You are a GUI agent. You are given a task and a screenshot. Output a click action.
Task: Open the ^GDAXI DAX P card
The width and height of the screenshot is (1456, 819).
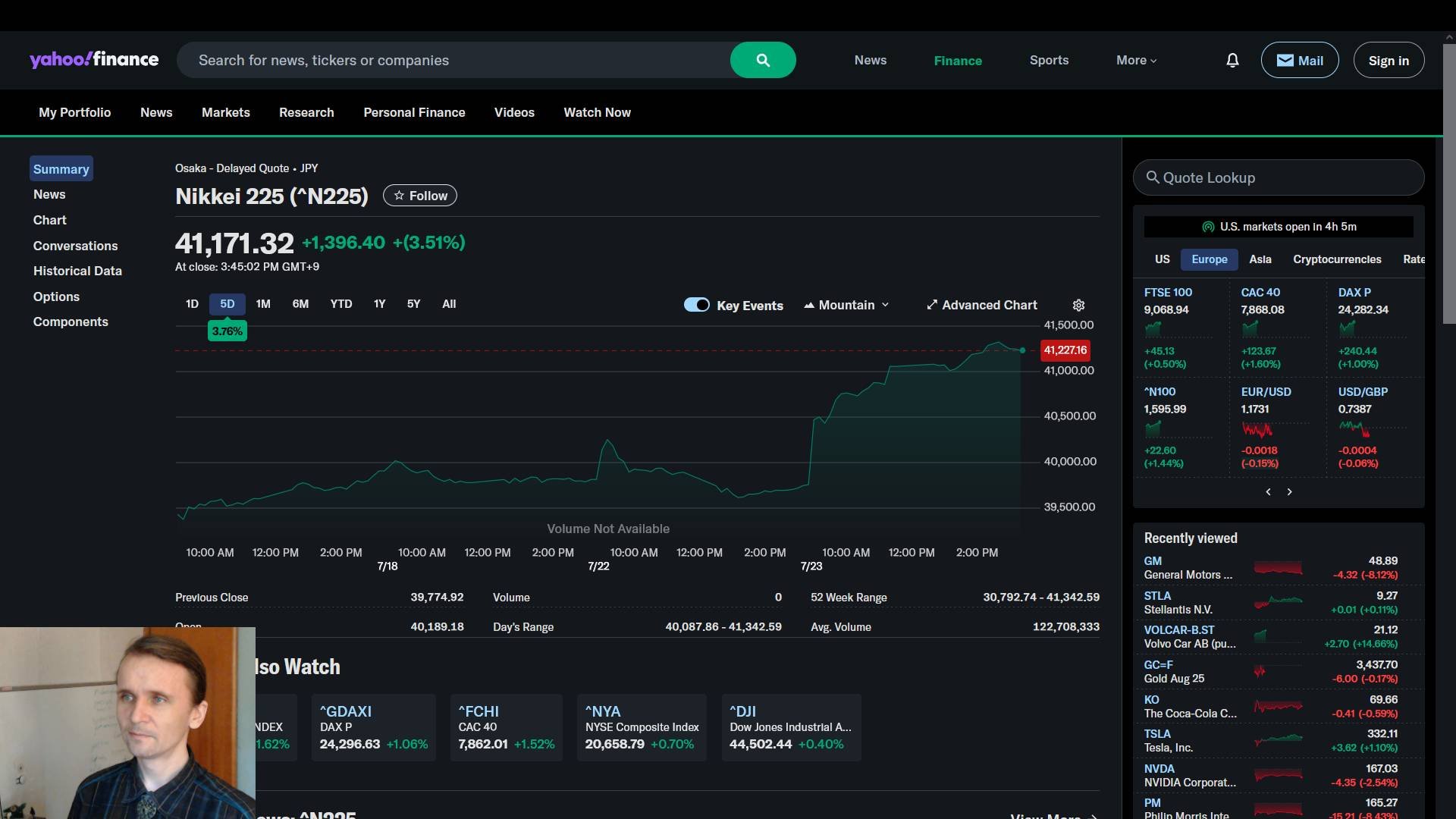(x=373, y=727)
